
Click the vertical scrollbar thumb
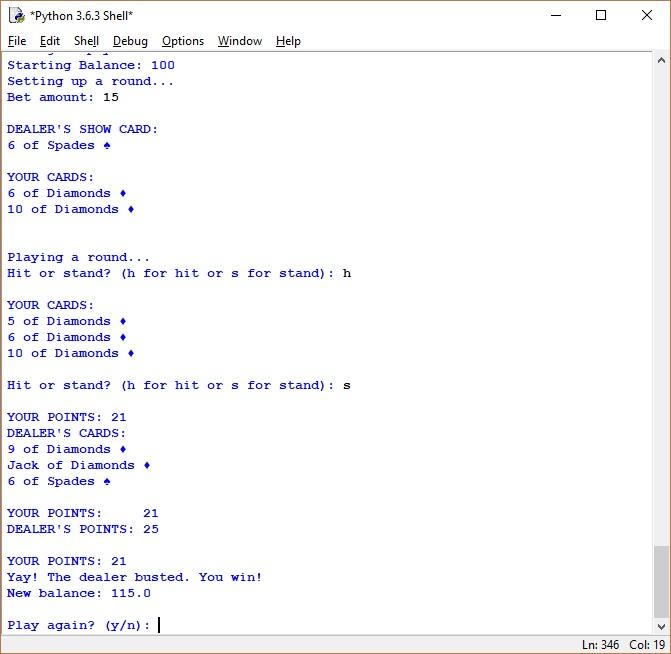[661, 581]
